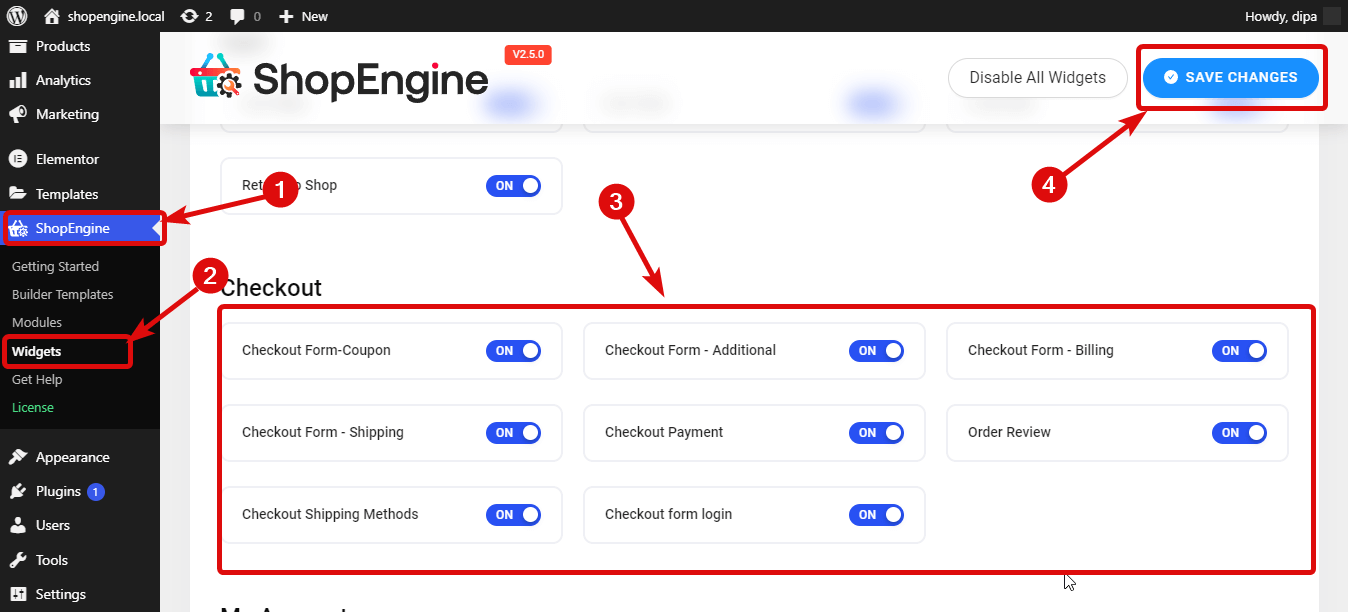Click Disable All Widgets button
This screenshot has height=612, width=1348.
click(x=1038, y=78)
